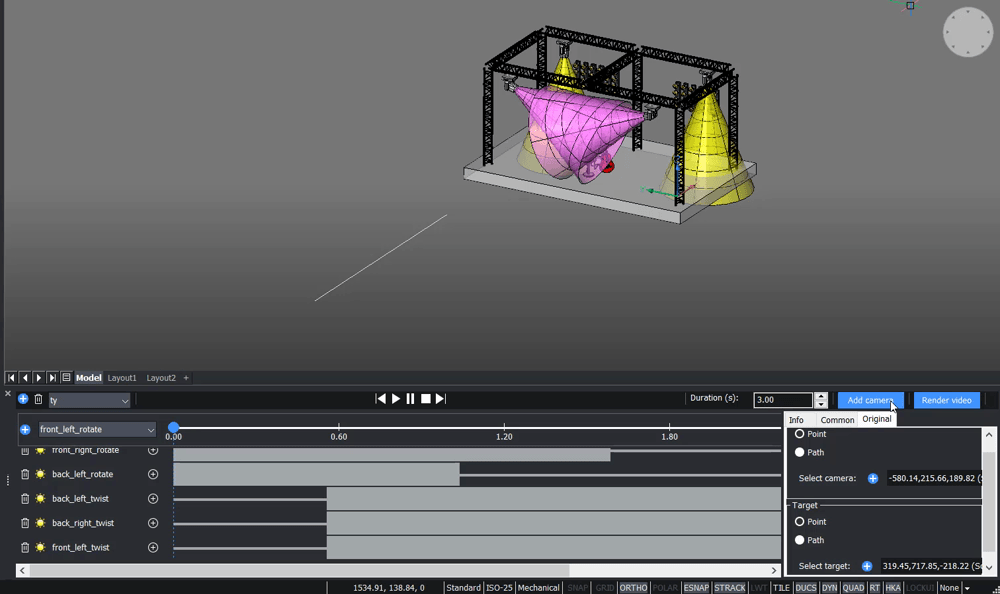Click the plus icon next to Select target
1000x594 pixels.
click(869, 566)
